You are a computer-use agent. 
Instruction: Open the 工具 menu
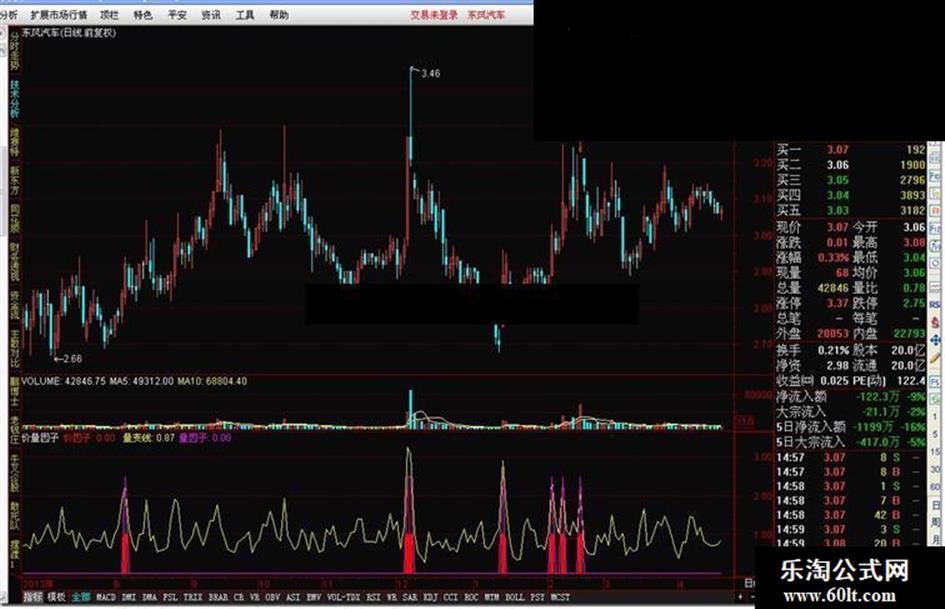pos(244,14)
